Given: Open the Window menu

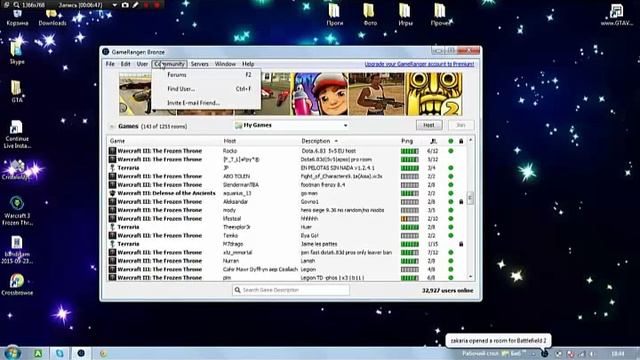Looking at the screenshot, I should tap(225, 64).
